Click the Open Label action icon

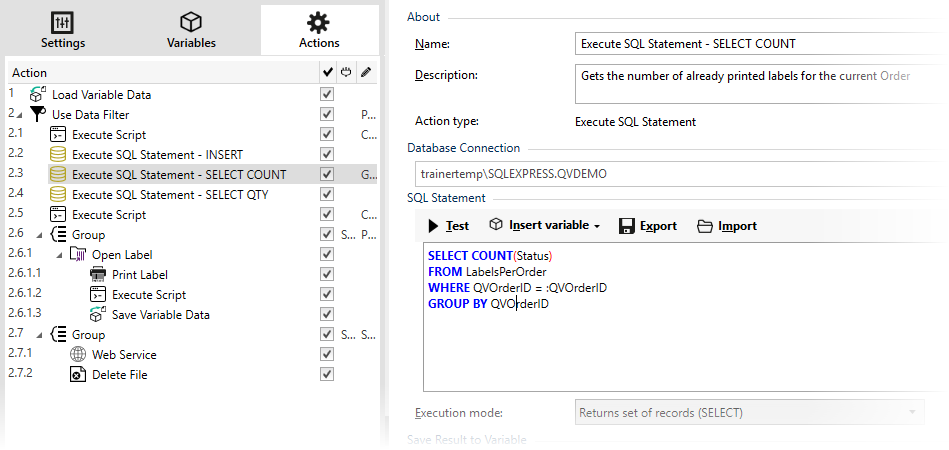[78, 255]
